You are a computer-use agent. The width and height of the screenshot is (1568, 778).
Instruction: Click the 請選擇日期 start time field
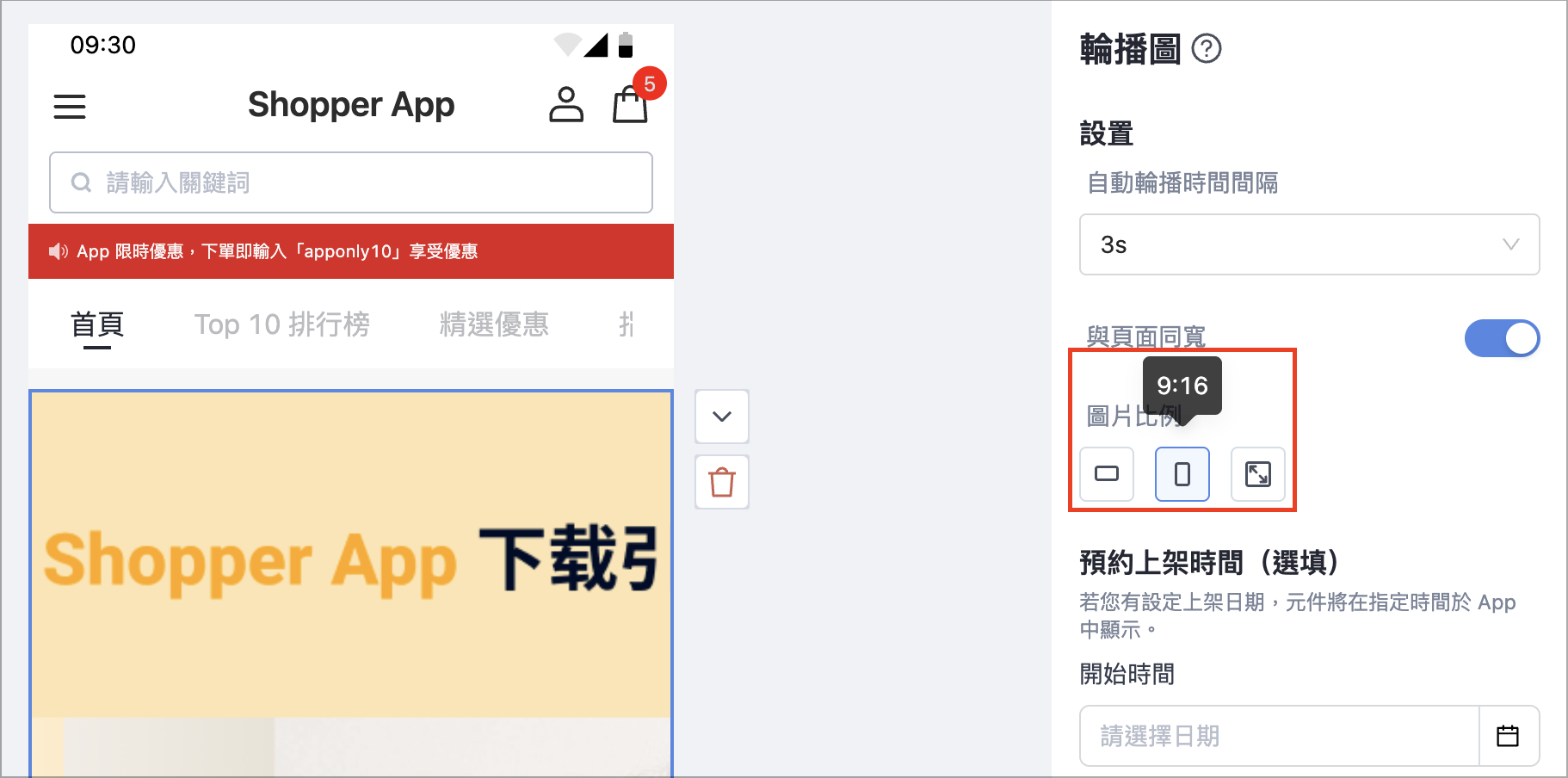[x=1280, y=736]
